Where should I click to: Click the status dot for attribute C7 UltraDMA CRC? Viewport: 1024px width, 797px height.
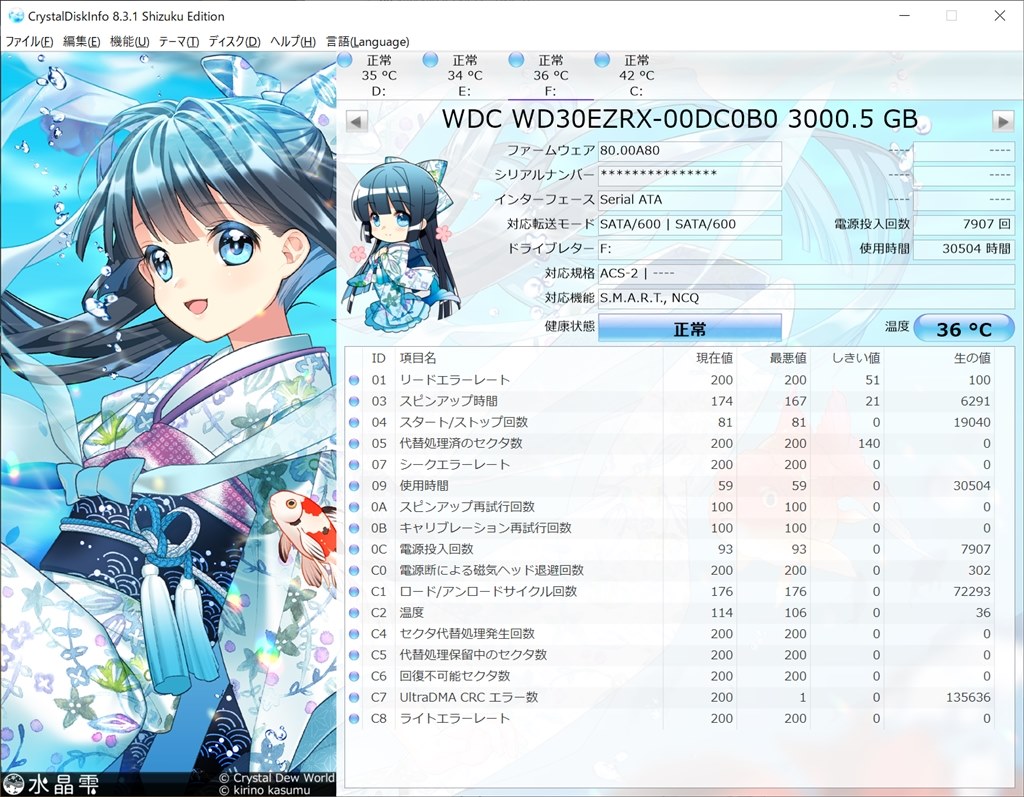(x=354, y=697)
